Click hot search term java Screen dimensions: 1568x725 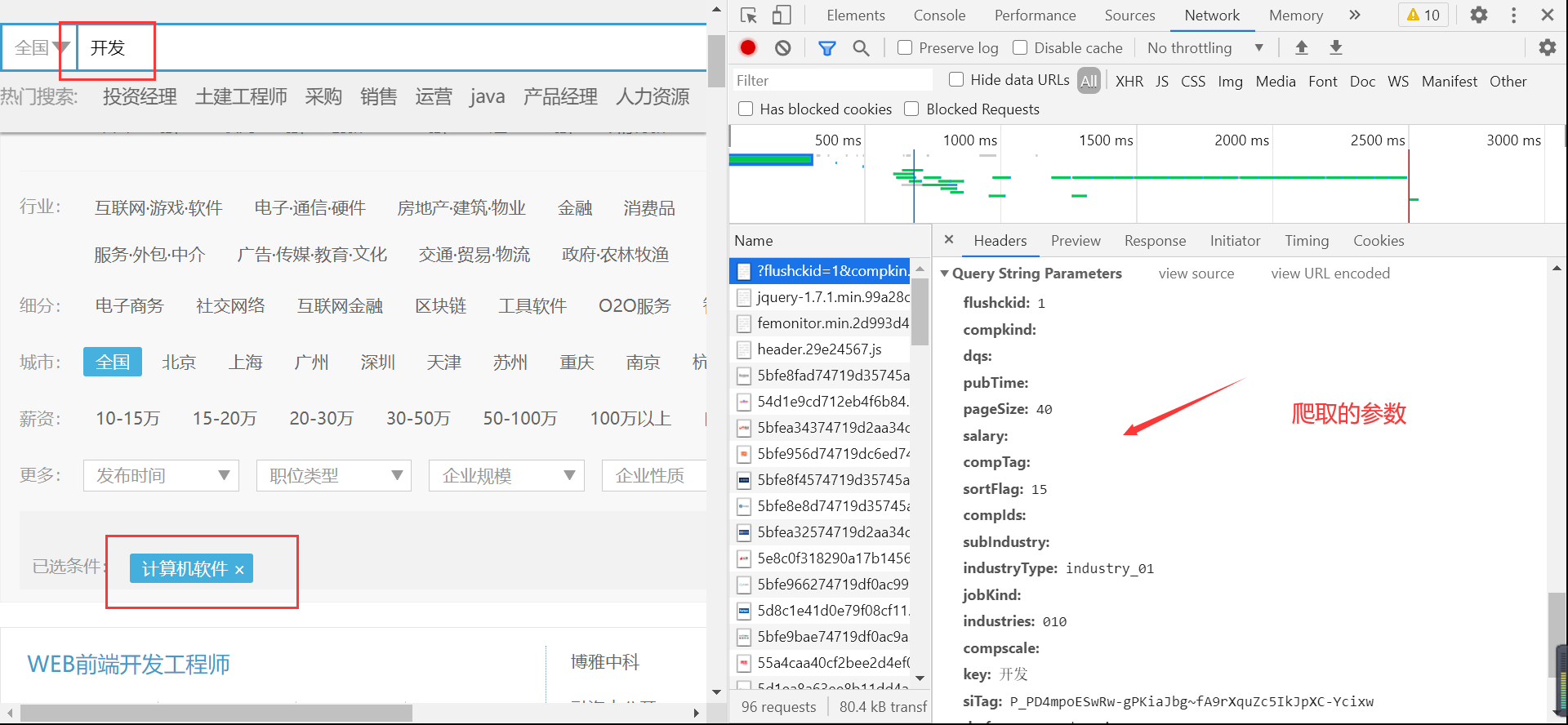[x=487, y=97]
